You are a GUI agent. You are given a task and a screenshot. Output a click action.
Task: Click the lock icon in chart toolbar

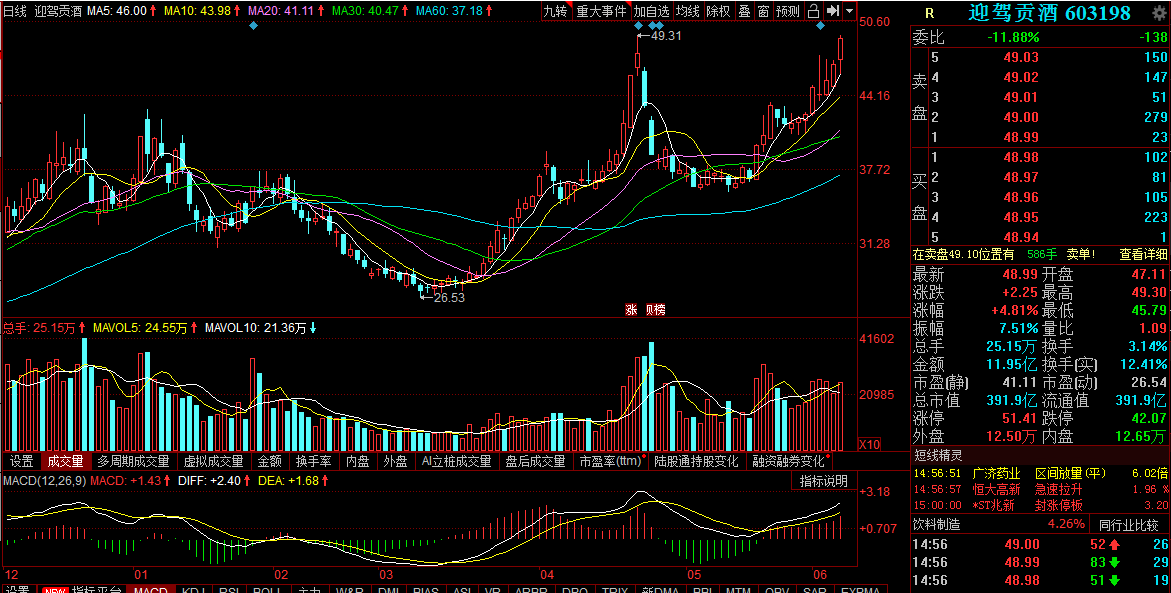(x=813, y=11)
